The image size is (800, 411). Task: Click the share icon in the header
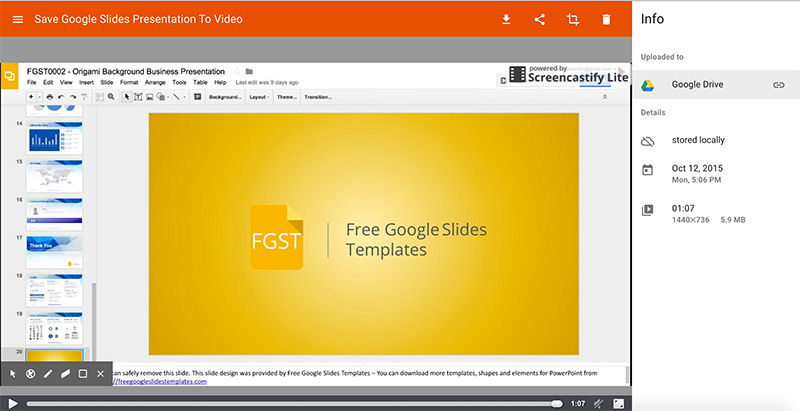[x=540, y=19]
